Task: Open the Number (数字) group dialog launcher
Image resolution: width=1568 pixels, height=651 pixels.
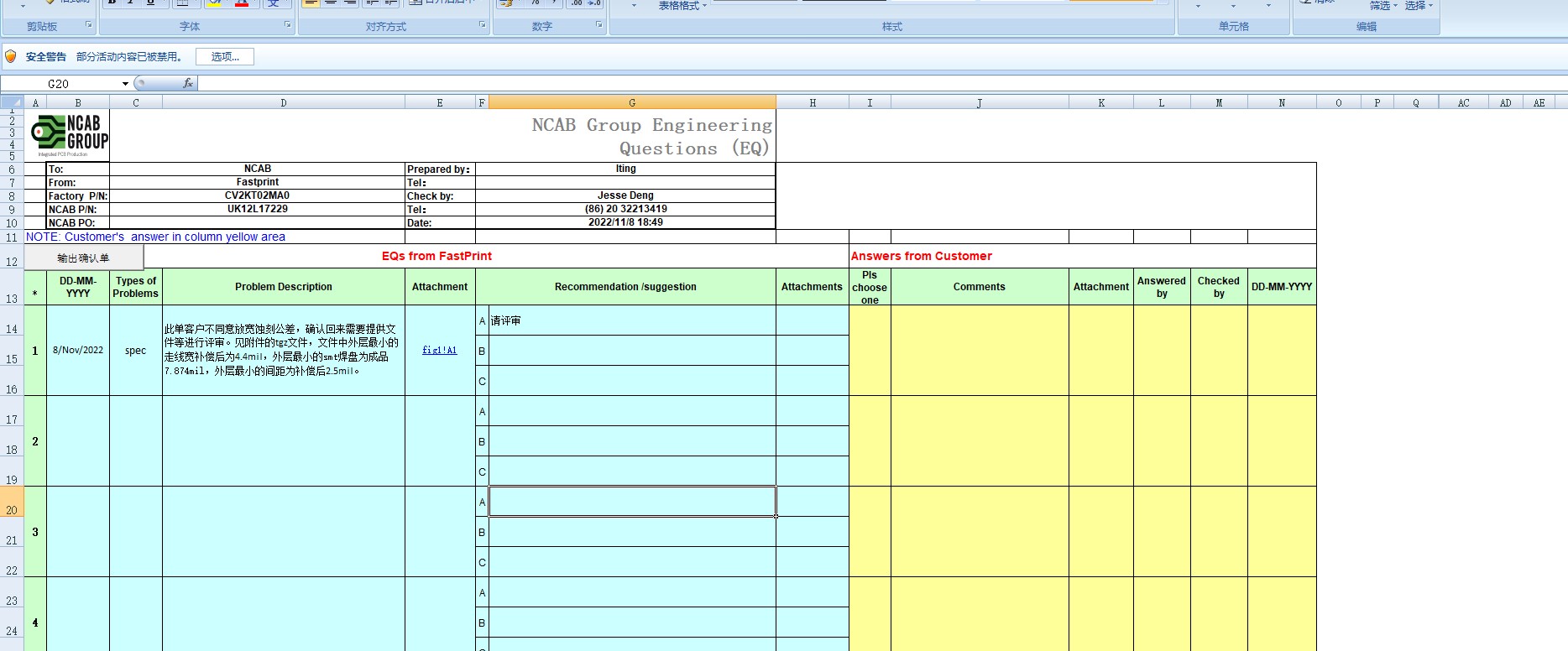Action: [x=598, y=25]
